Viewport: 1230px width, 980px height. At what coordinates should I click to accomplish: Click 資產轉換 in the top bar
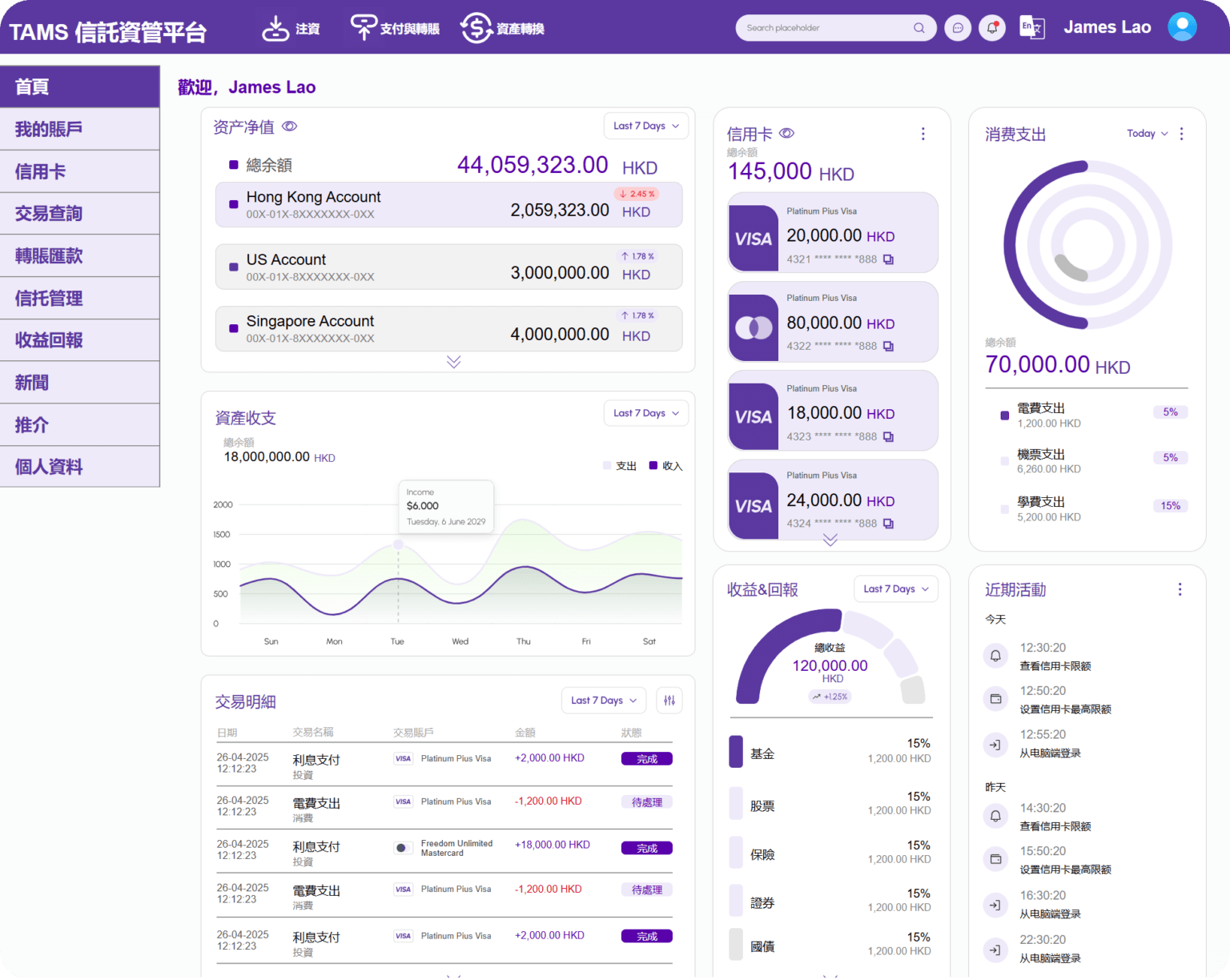503,28
